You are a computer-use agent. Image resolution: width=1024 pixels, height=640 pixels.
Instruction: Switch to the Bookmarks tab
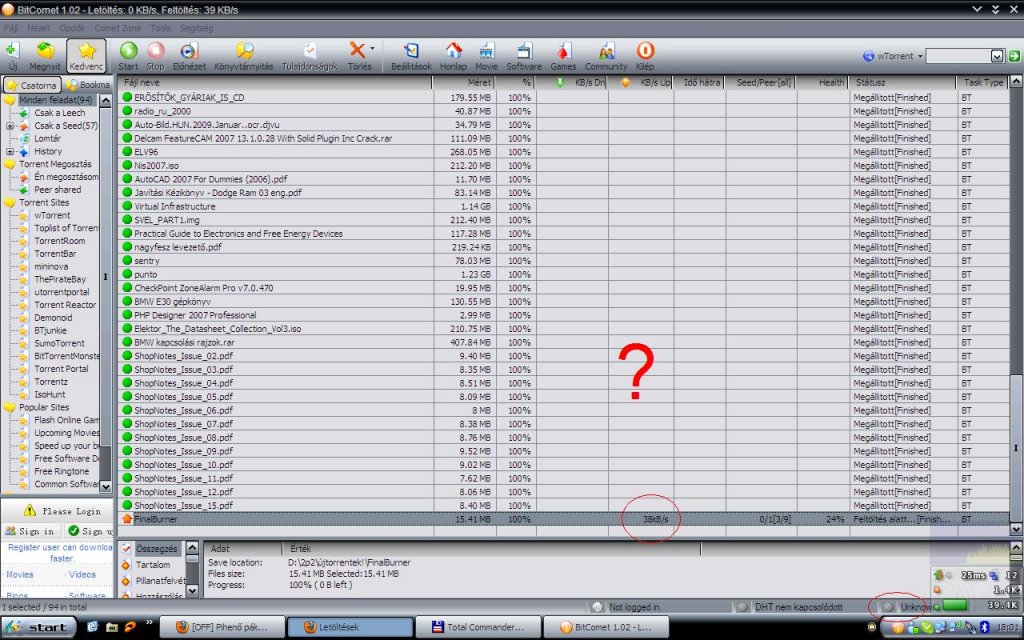[x=88, y=85]
